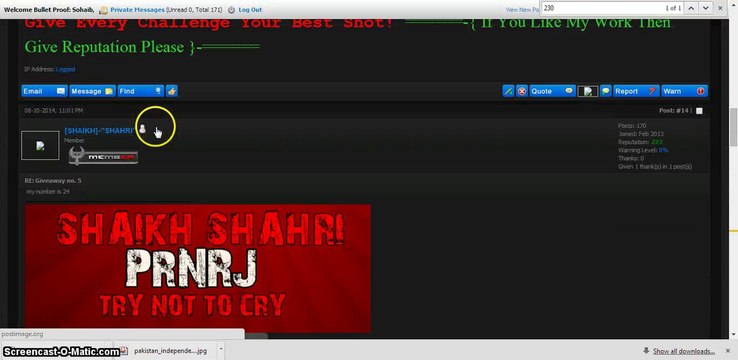Click the red X delete post icon
The width and height of the screenshot is (738, 360).
pyautogui.click(x=522, y=91)
